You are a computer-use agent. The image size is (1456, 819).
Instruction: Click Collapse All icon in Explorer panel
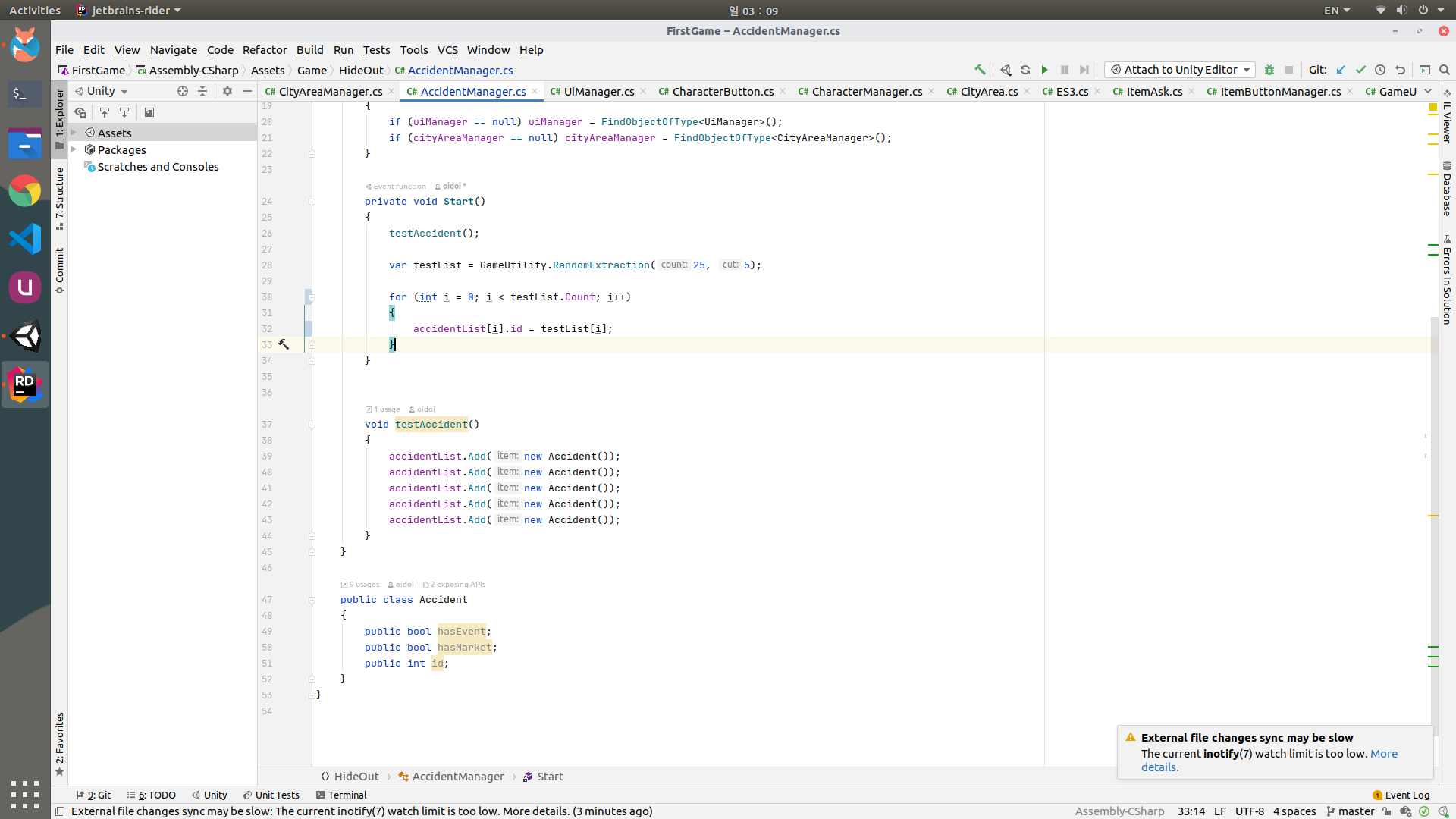202,91
